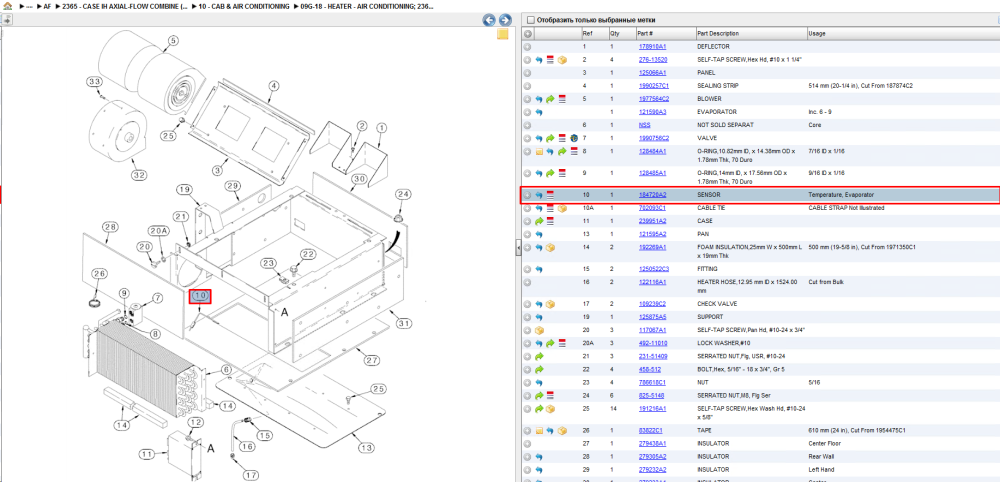The image size is (1000, 482).
Task: Open part number link 279438A1
Action: coord(652,443)
